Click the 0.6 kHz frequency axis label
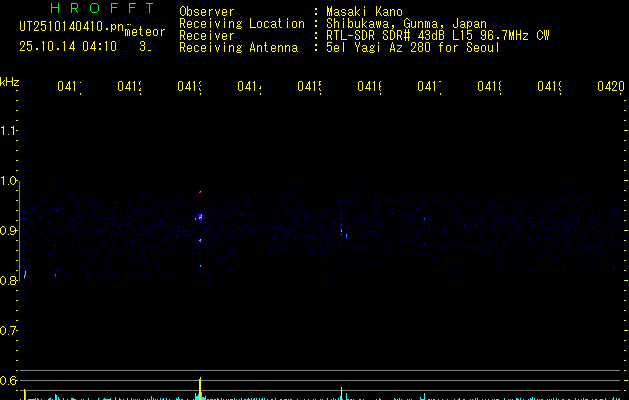Image resolution: width=629 pixels, height=400 pixels. [8, 380]
